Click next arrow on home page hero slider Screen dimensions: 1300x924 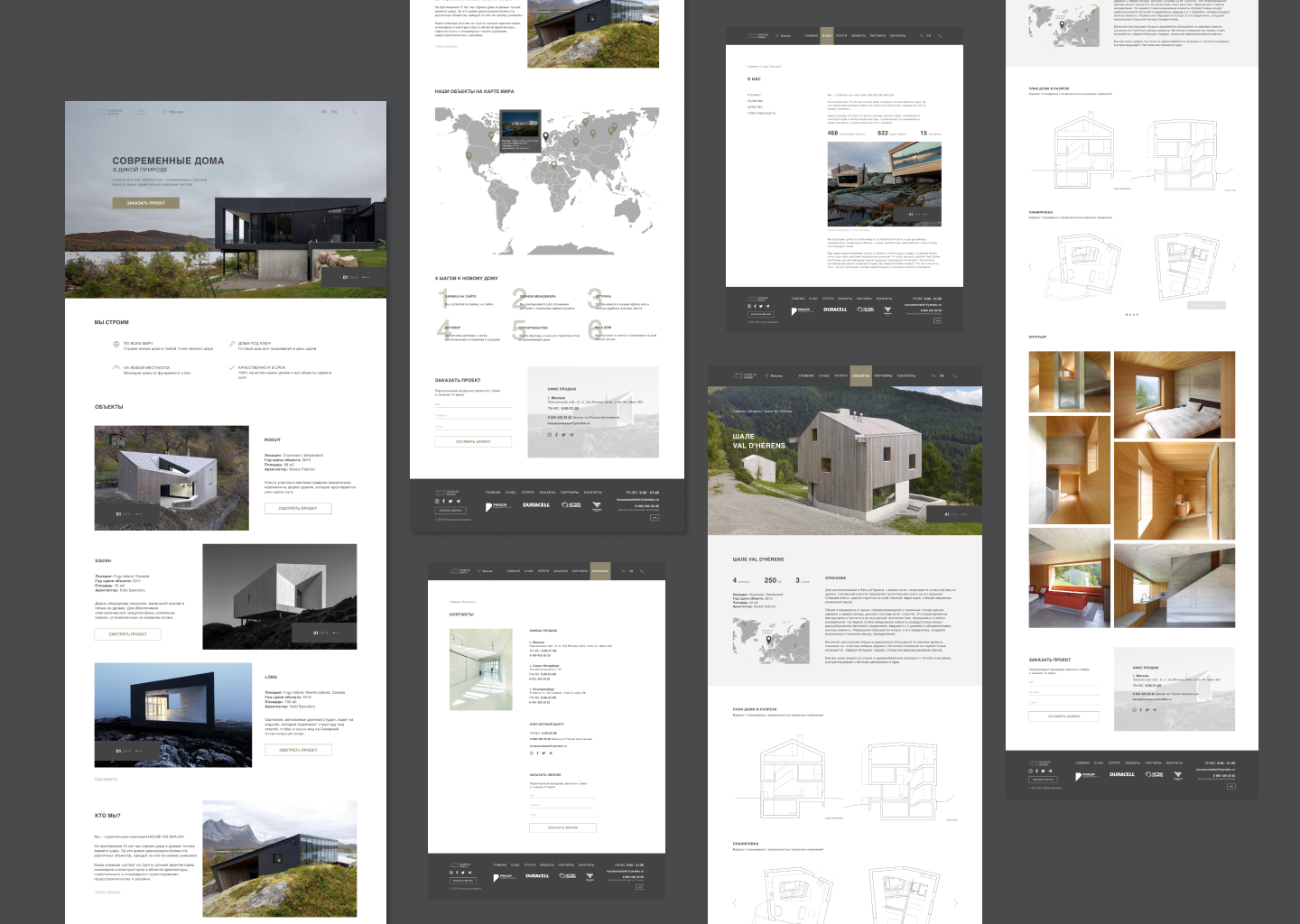pos(357,277)
